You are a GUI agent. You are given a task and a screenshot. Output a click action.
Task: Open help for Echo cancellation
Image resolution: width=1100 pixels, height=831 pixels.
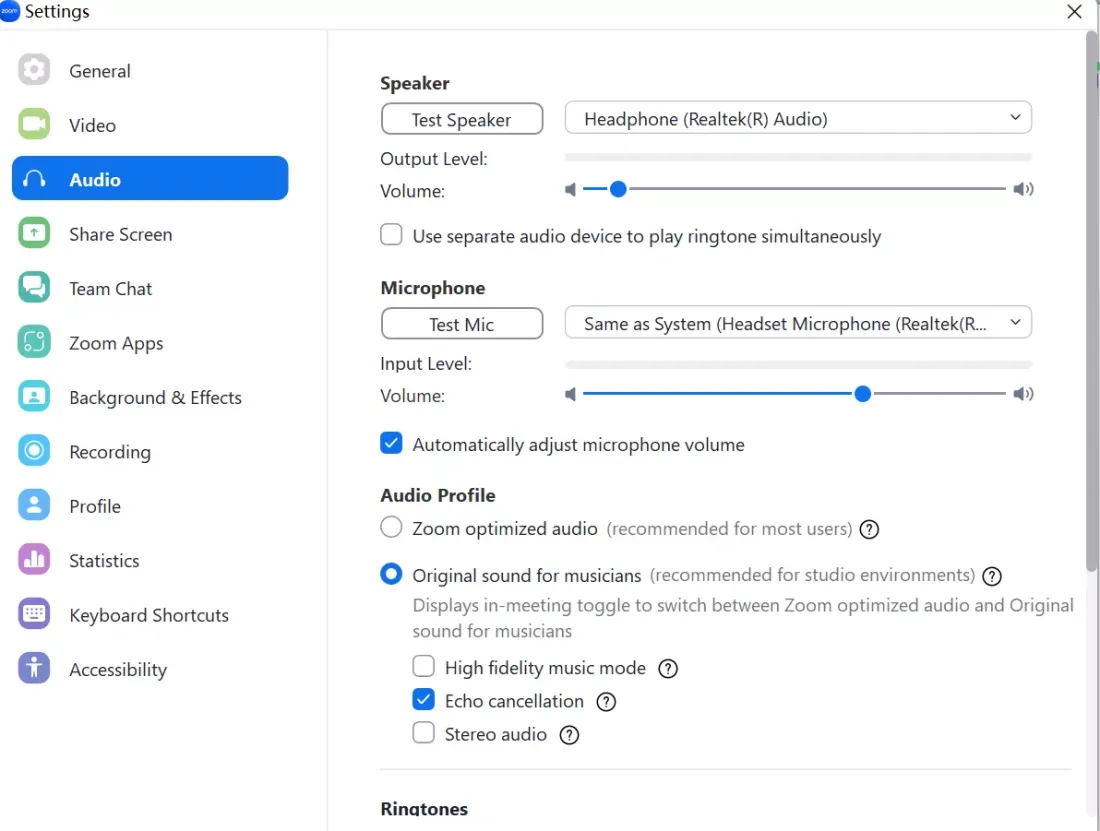(606, 702)
